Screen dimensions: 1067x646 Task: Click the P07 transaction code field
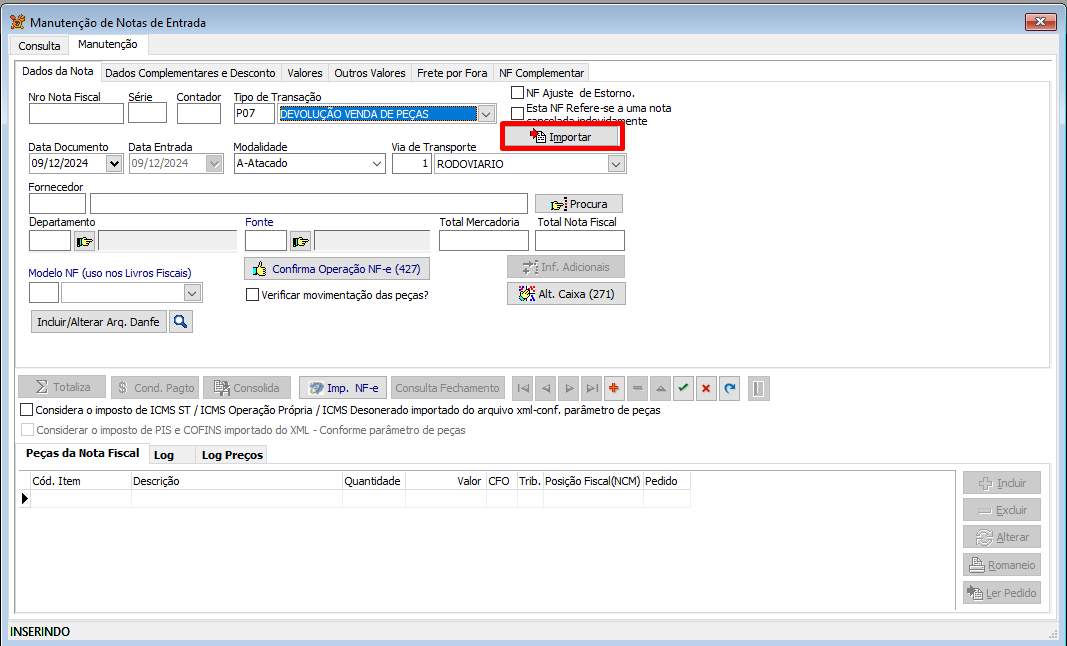pyautogui.click(x=255, y=114)
